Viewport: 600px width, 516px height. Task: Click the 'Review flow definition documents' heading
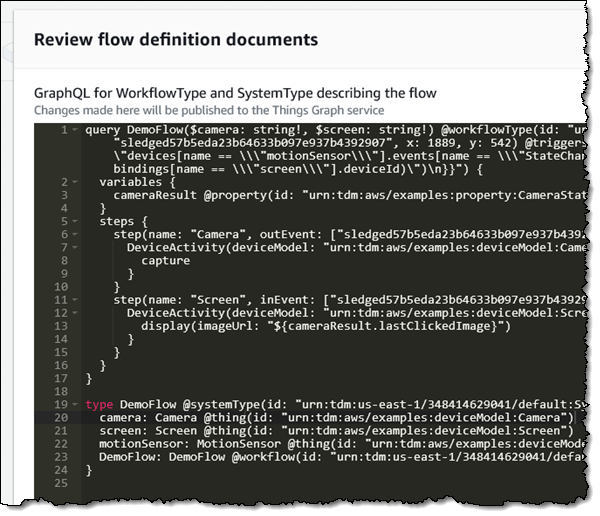176,40
